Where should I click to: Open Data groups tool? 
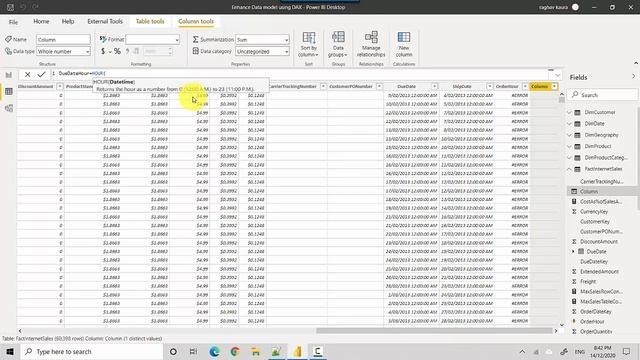click(338, 44)
